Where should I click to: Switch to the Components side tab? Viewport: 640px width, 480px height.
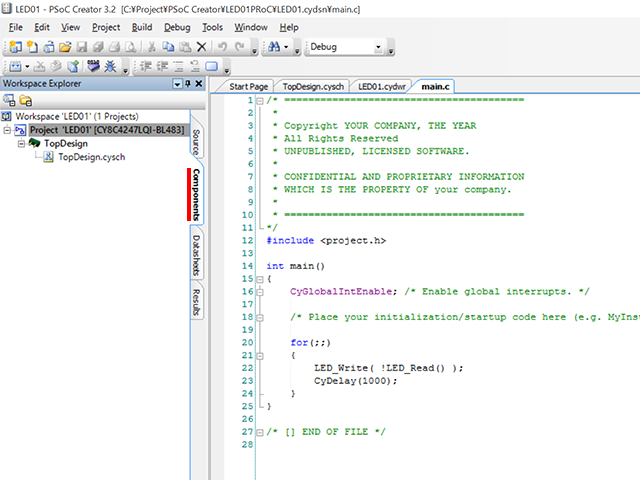click(x=196, y=194)
